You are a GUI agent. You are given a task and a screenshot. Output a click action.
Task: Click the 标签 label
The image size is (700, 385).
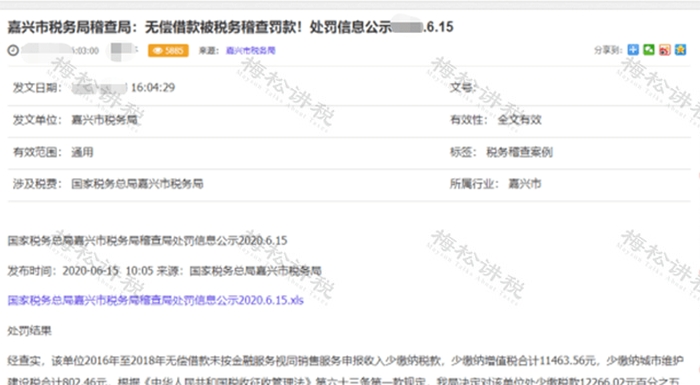point(463,152)
